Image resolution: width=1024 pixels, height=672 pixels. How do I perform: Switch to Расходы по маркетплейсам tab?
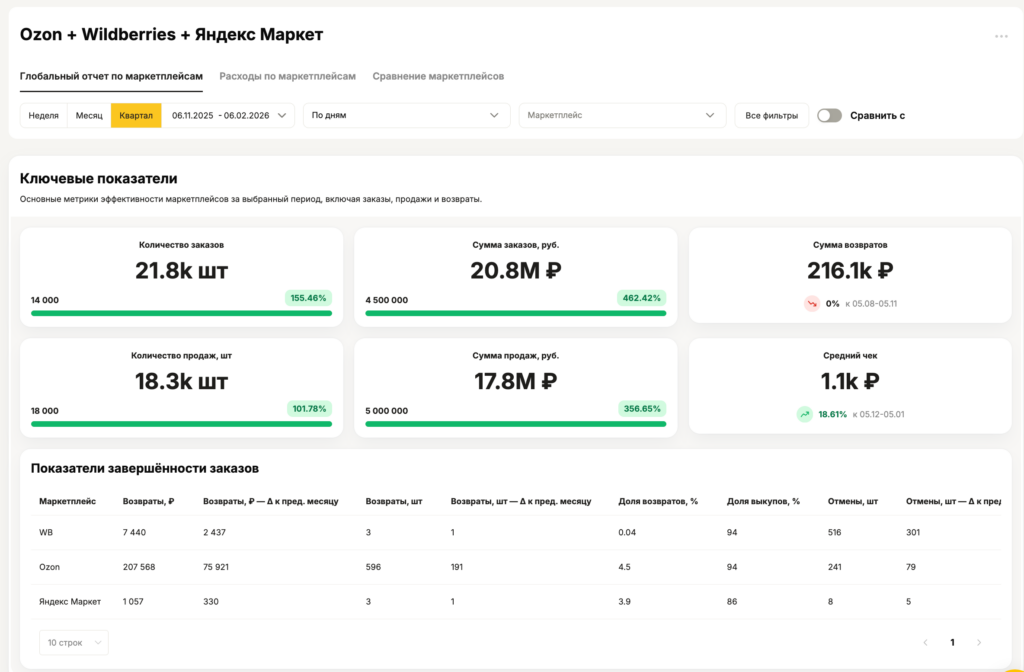(287, 76)
